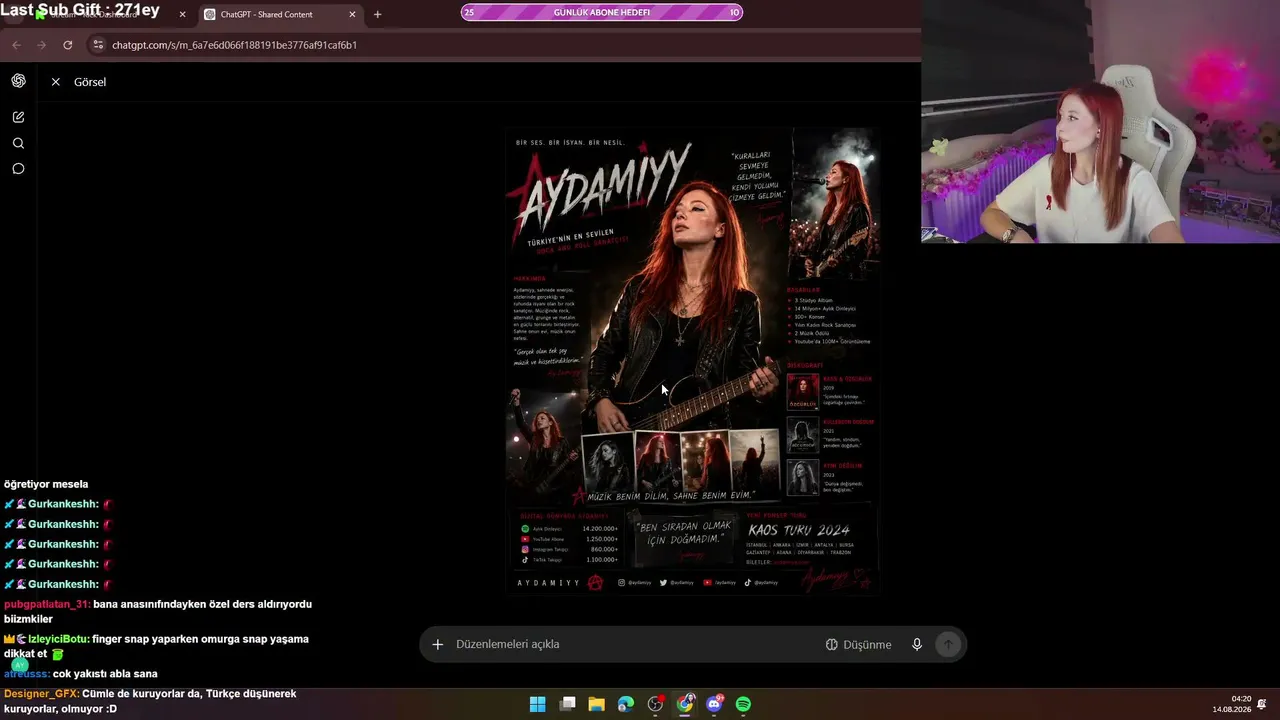Click the plus attach icon in the prompt box
Viewport: 1280px width, 720px height.
click(x=437, y=644)
